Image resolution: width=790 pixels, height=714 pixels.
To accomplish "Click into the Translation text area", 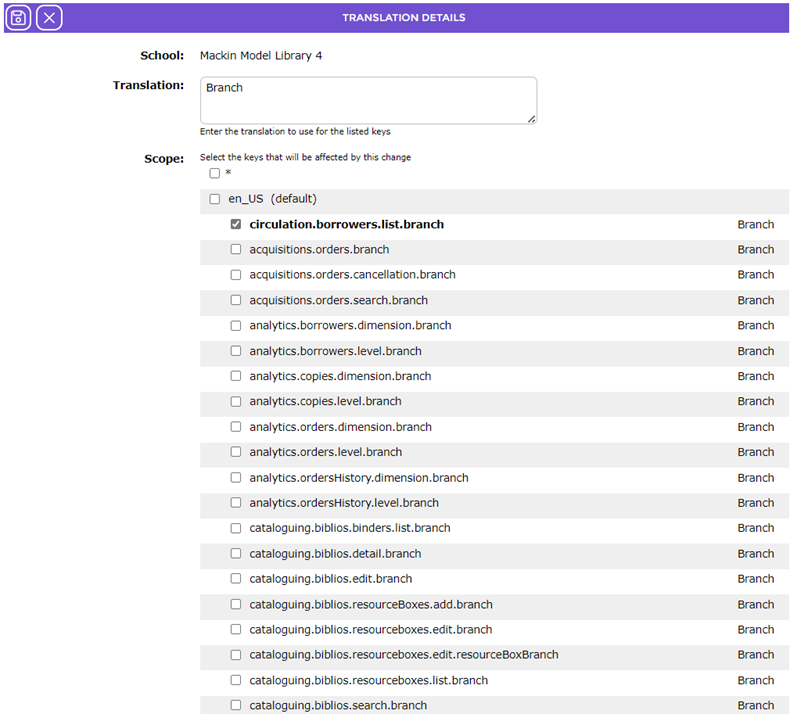I will coord(368,100).
